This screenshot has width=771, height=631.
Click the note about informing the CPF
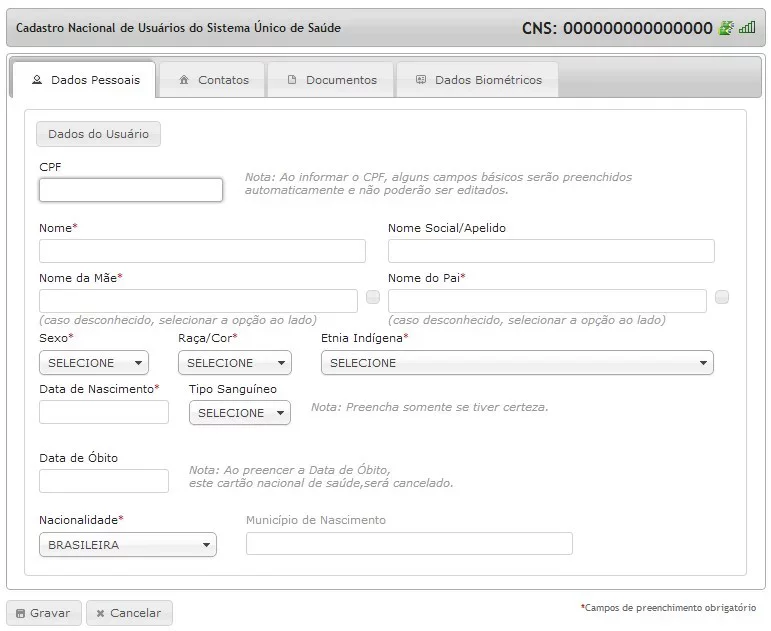click(x=439, y=183)
